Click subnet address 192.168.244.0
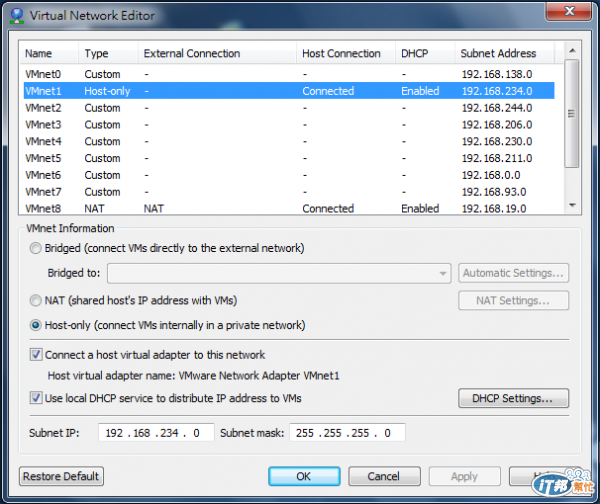Viewport: 600px width, 504px height. point(497,108)
